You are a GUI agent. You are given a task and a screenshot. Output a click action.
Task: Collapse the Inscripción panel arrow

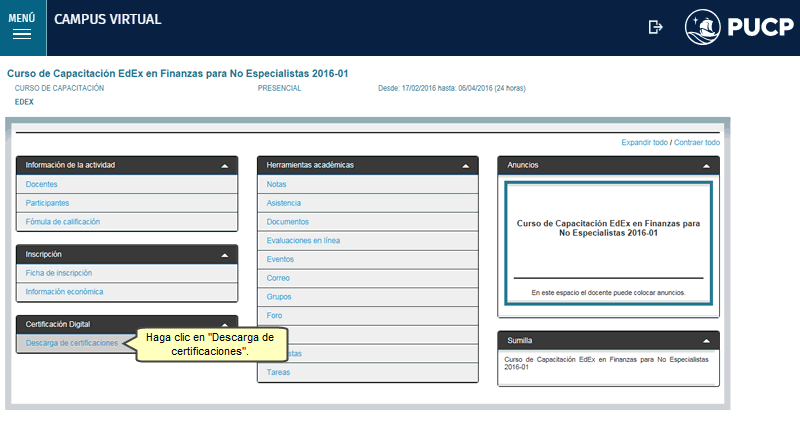click(224, 255)
